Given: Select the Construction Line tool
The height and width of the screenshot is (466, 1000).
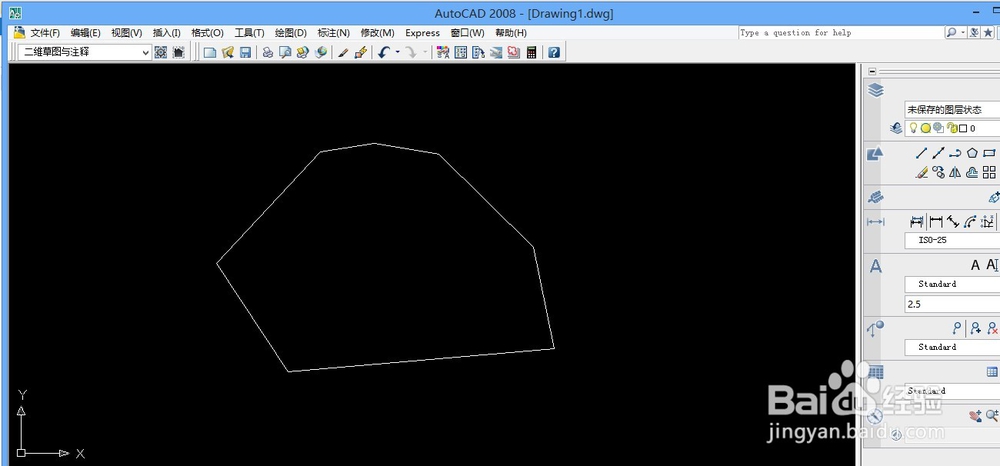Looking at the screenshot, I should (938, 153).
